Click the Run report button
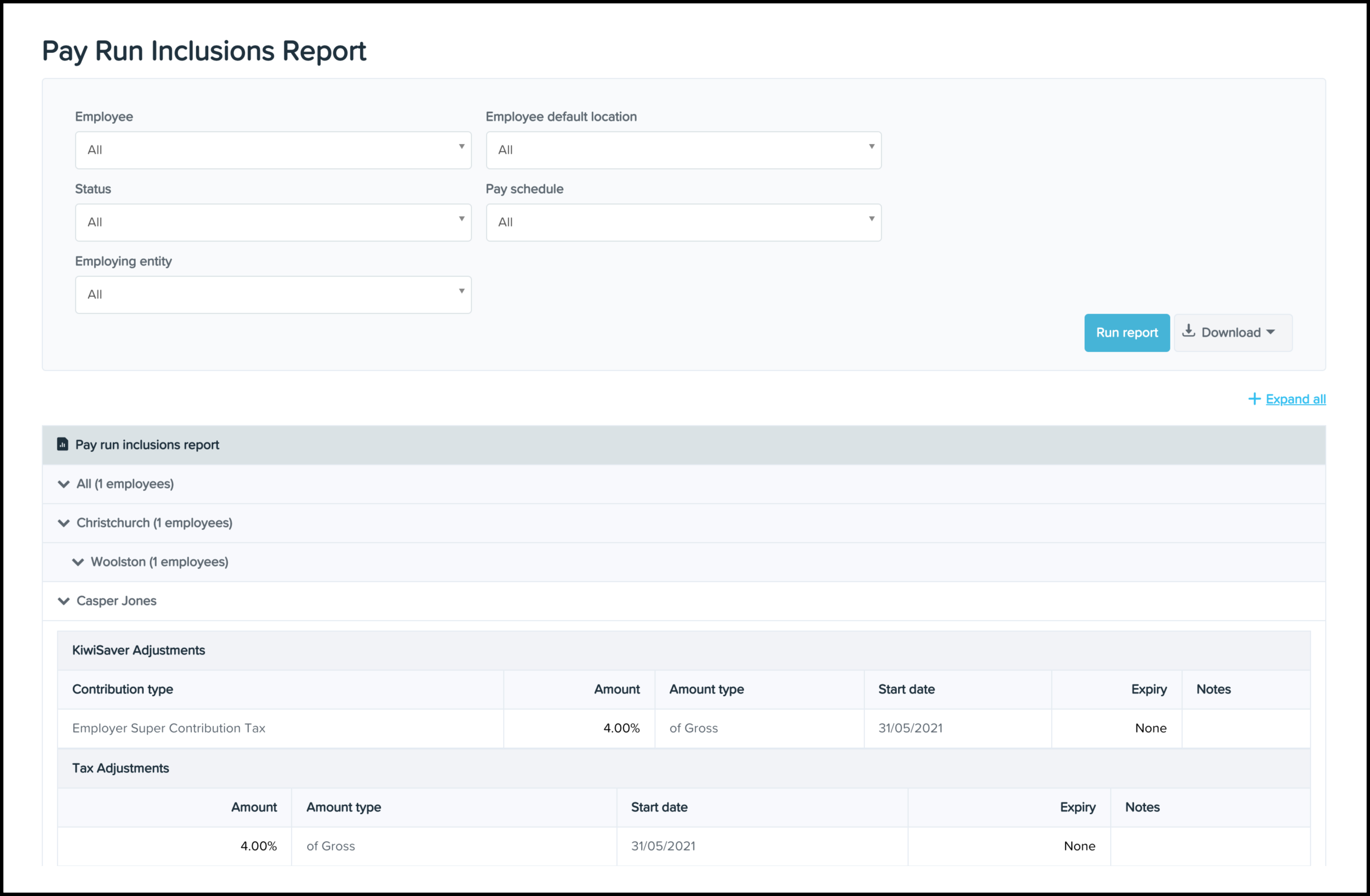Viewport: 1370px width, 896px height. [1126, 332]
